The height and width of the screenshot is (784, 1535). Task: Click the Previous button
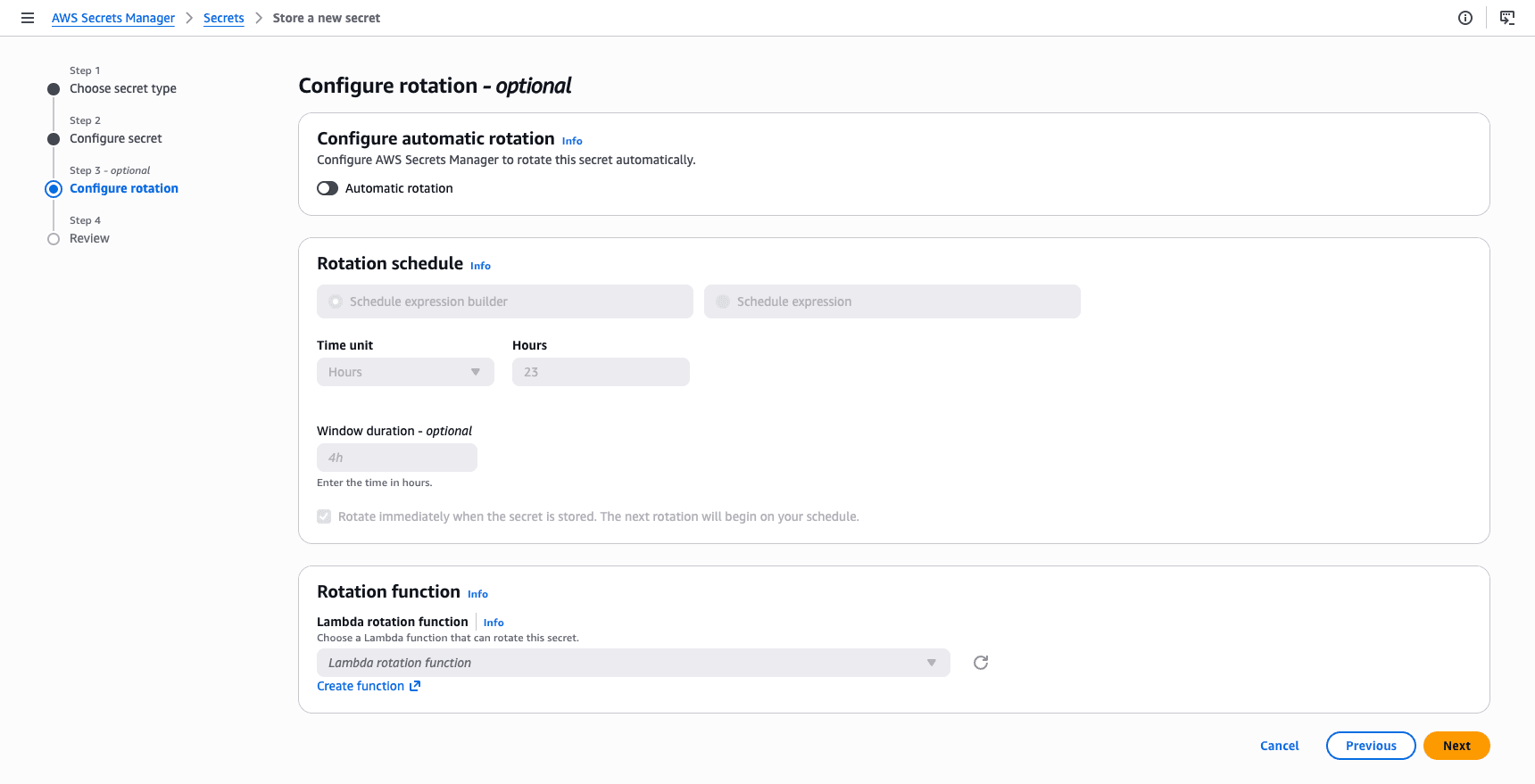1371,746
